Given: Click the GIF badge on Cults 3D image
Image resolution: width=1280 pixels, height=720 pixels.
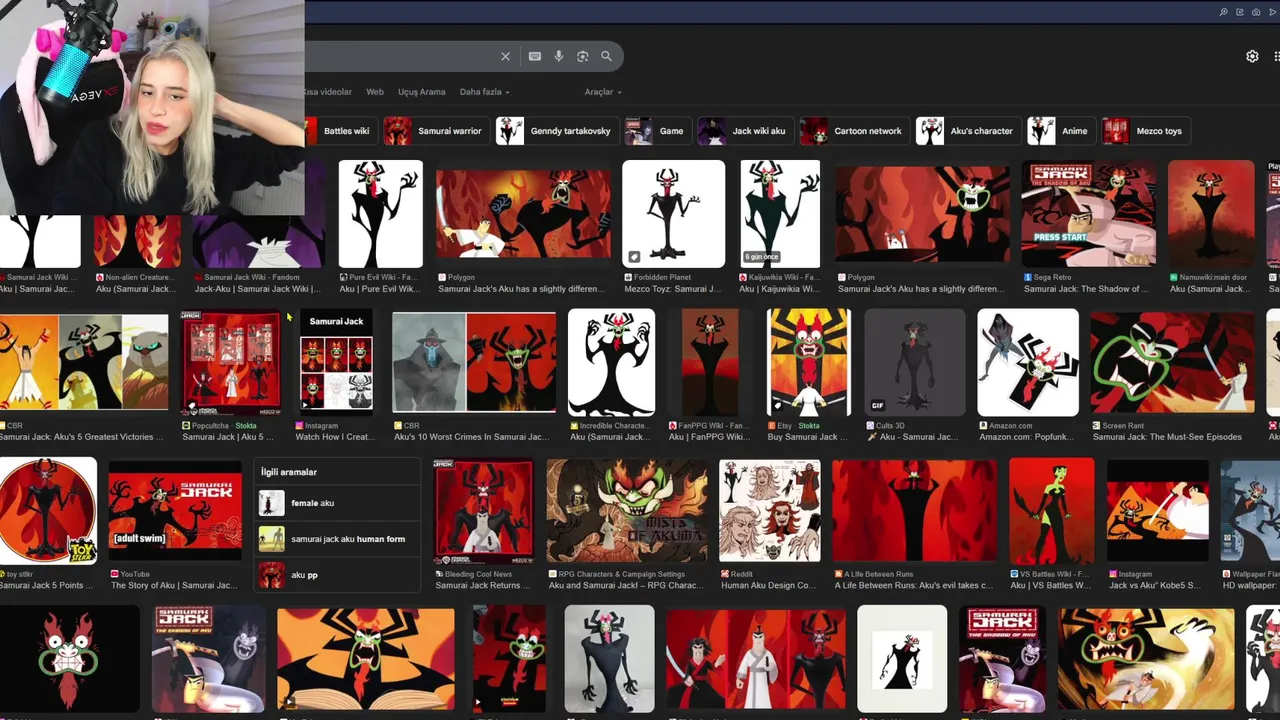Looking at the screenshot, I should click(x=878, y=405).
